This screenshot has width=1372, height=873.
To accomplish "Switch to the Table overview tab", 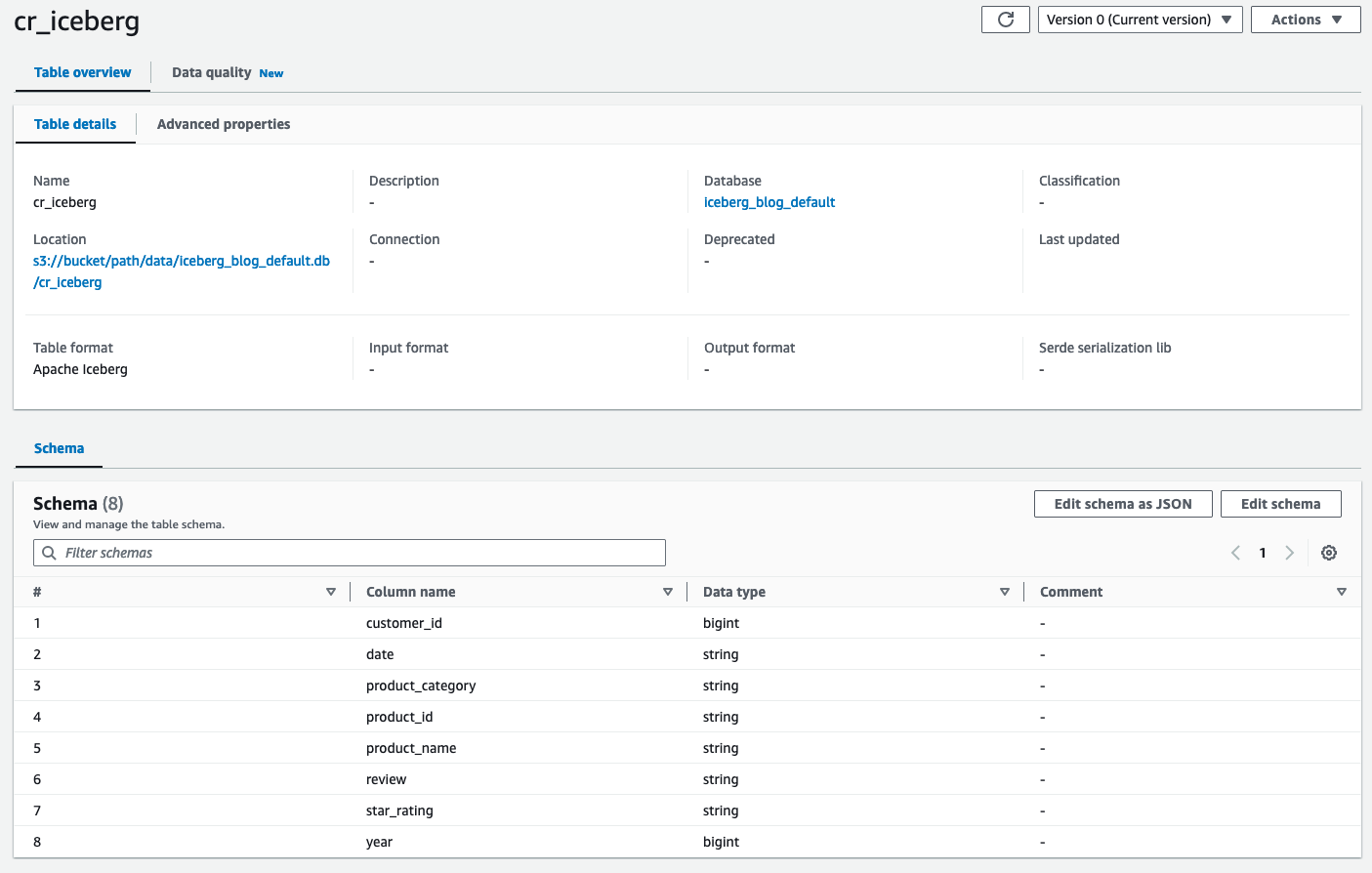I will 82,72.
